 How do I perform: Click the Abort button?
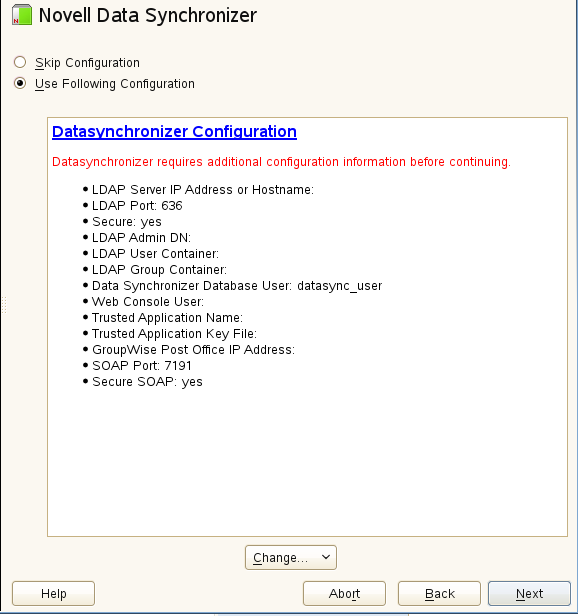pos(344,593)
